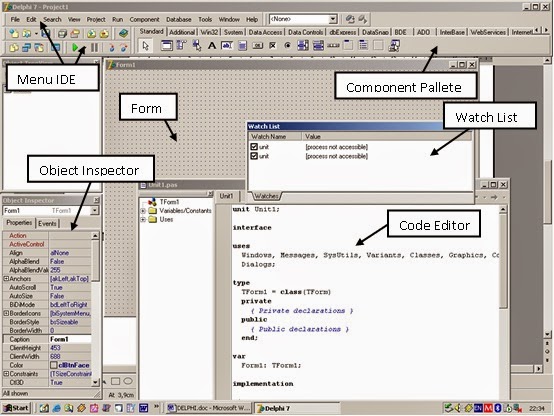Select the ListBox component icon
Viewport: 554px width, 416px height.
pos(303,46)
